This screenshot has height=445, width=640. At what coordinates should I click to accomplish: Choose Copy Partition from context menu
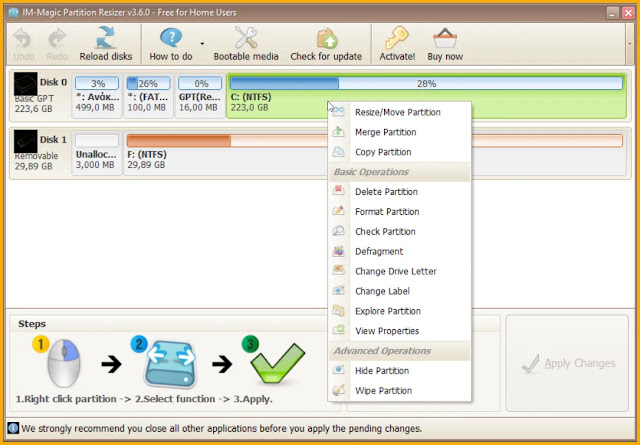click(400, 152)
